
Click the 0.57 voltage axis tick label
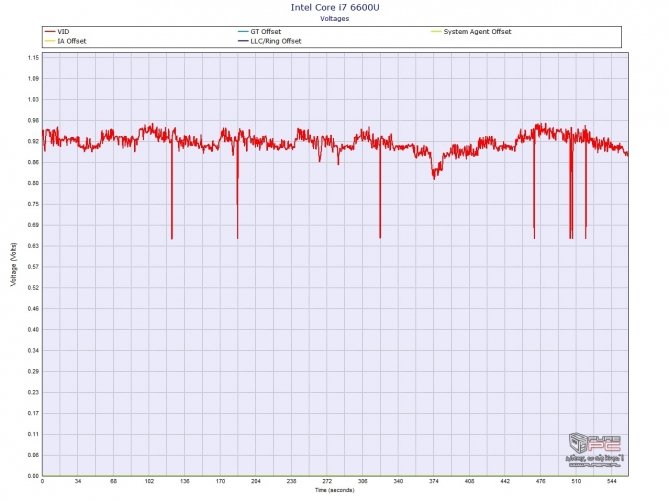click(33, 267)
